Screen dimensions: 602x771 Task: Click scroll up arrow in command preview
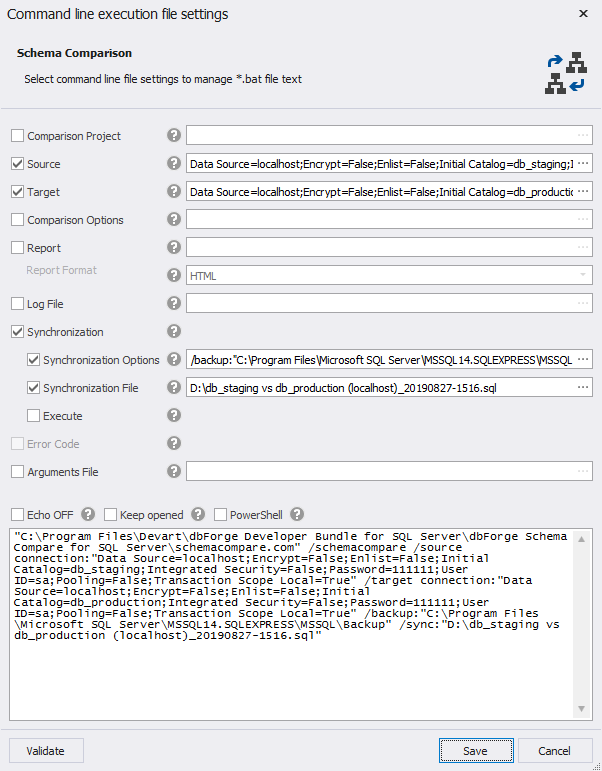582,539
